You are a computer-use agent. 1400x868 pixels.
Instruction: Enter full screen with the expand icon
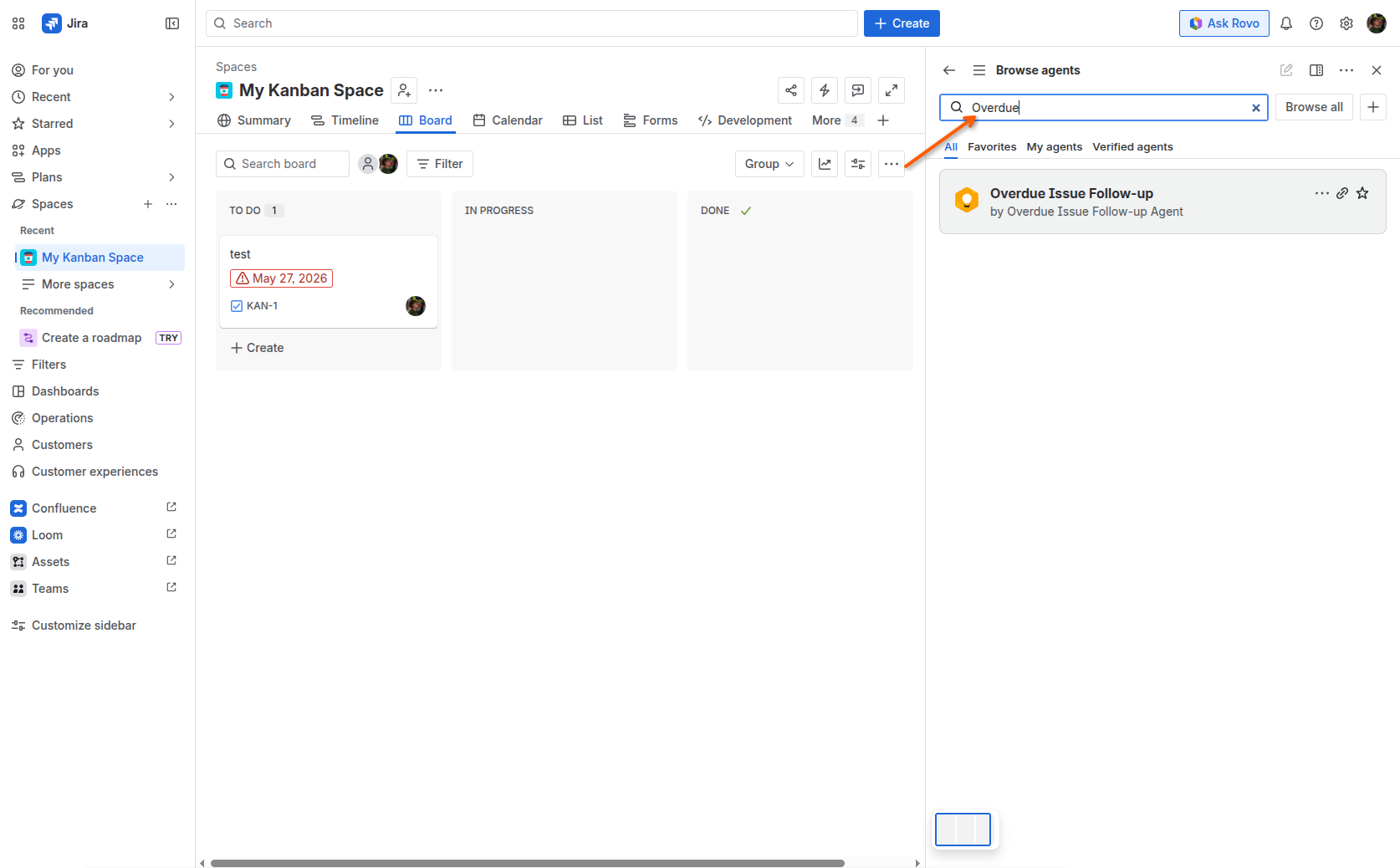point(892,90)
